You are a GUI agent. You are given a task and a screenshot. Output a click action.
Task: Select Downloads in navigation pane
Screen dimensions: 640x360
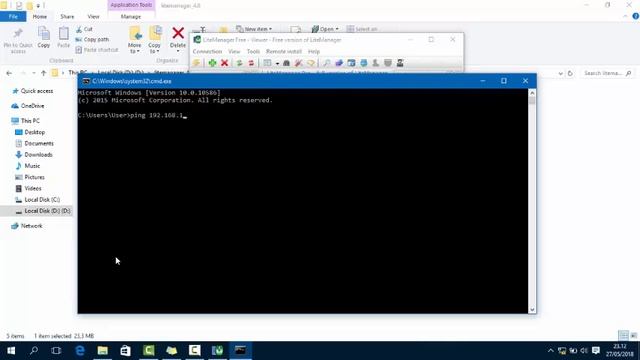pos(34,155)
